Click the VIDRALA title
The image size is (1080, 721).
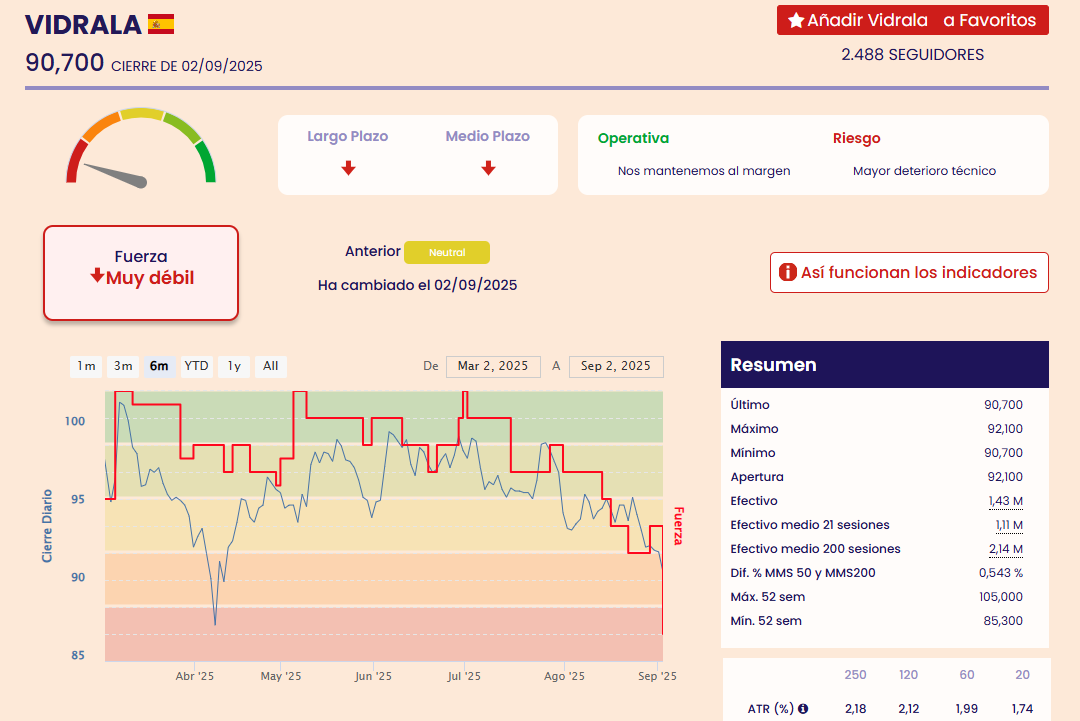[x=83, y=25]
